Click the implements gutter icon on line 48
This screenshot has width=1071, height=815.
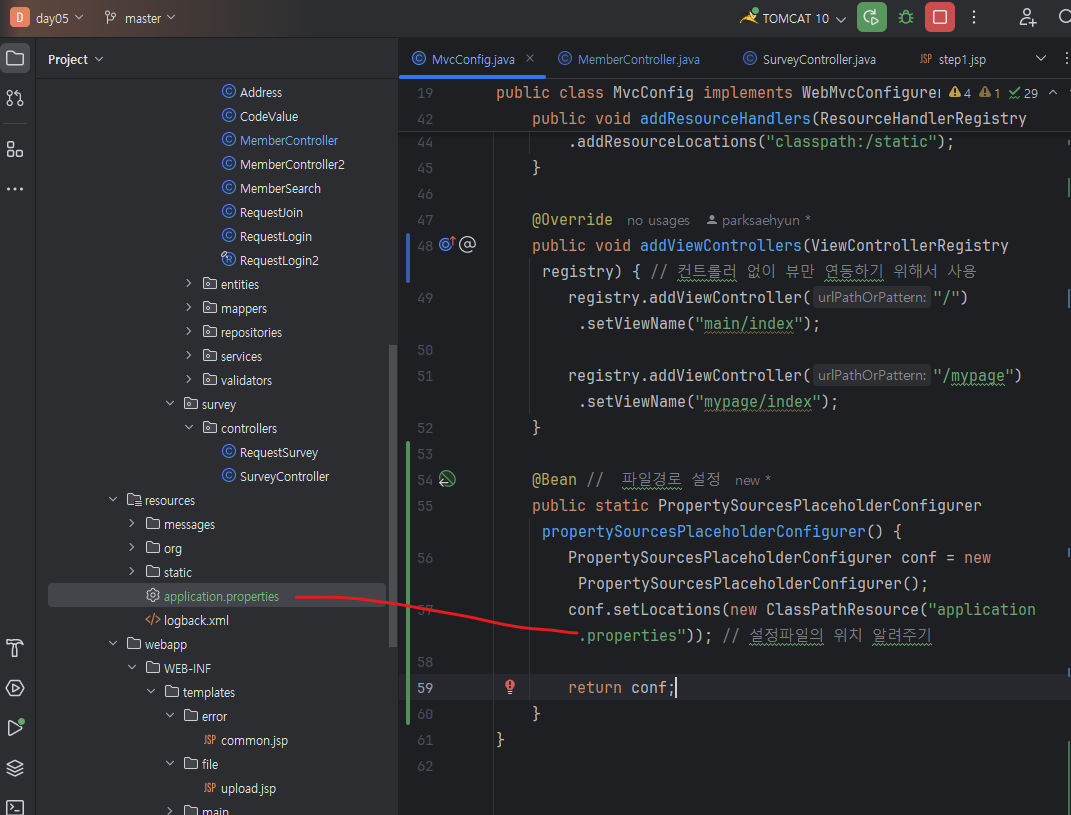tap(447, 244)
